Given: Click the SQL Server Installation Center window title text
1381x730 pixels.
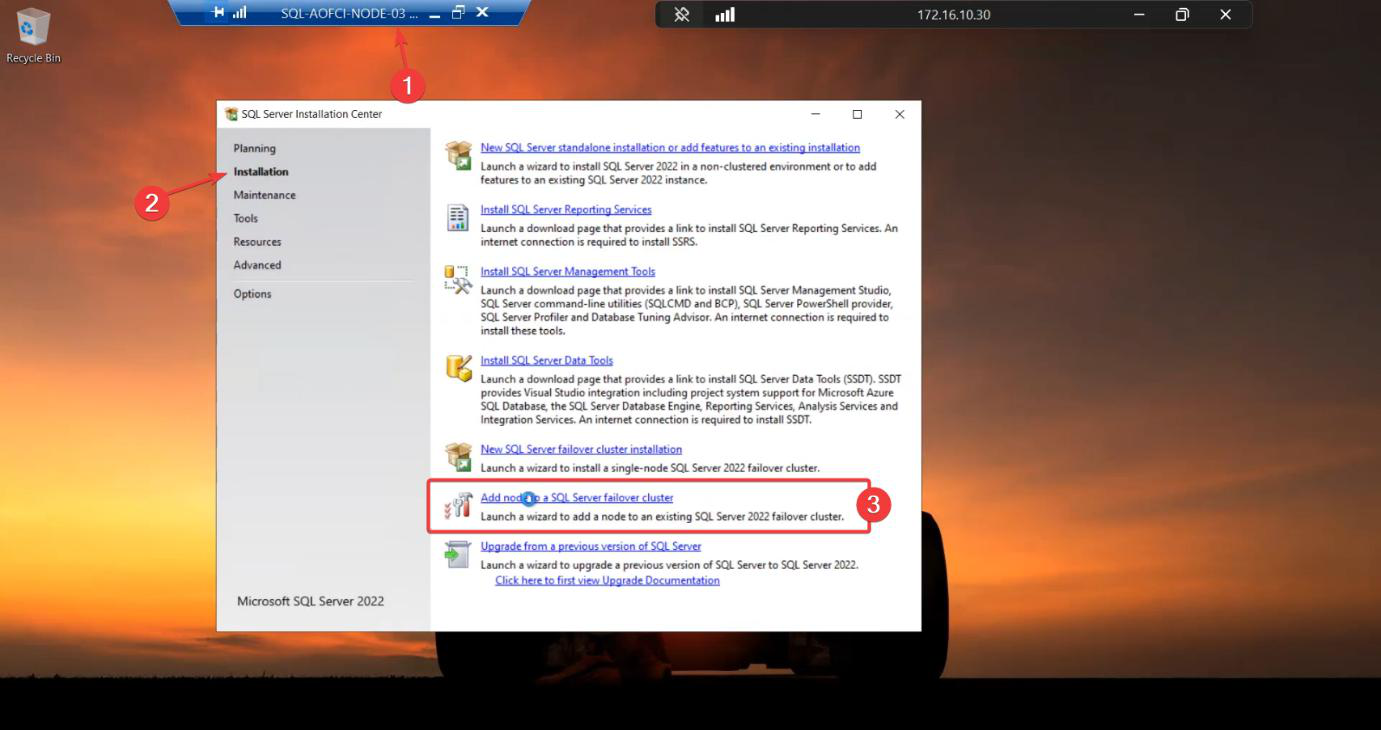Looking at the screenshot, I should coord(312,114).
